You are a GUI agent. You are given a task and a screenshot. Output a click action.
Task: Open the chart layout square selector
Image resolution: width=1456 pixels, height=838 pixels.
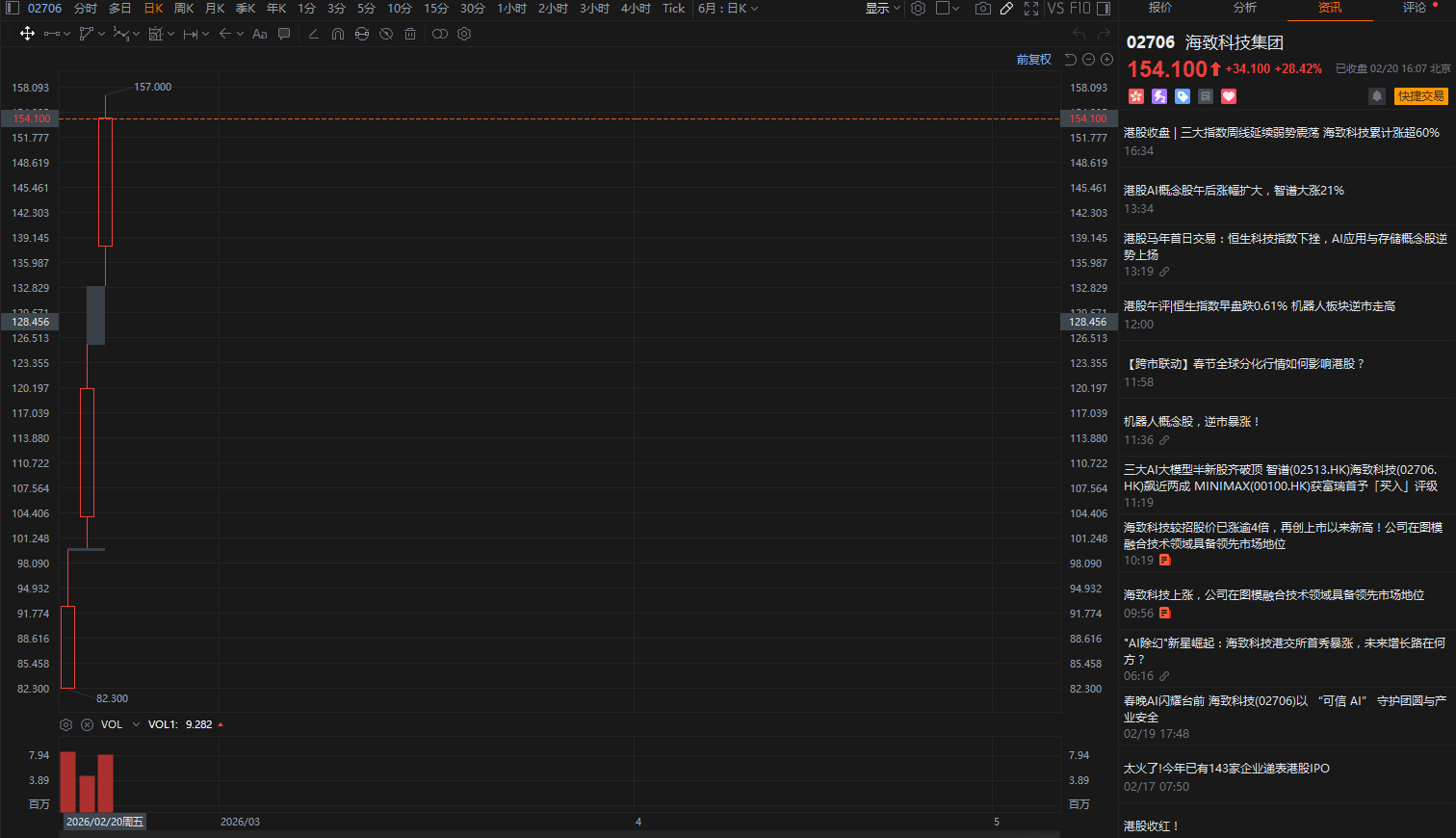click(943, 8)
